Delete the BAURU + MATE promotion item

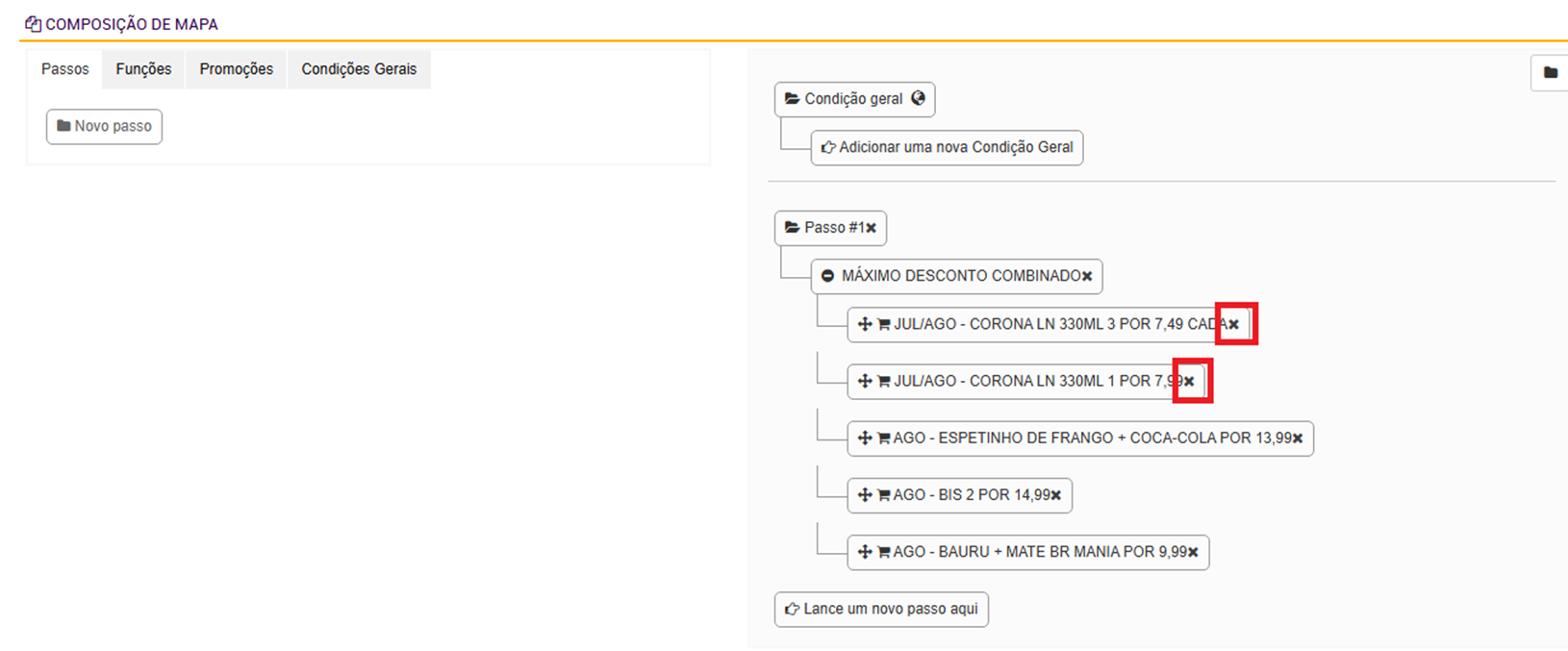pos(1193,552)
